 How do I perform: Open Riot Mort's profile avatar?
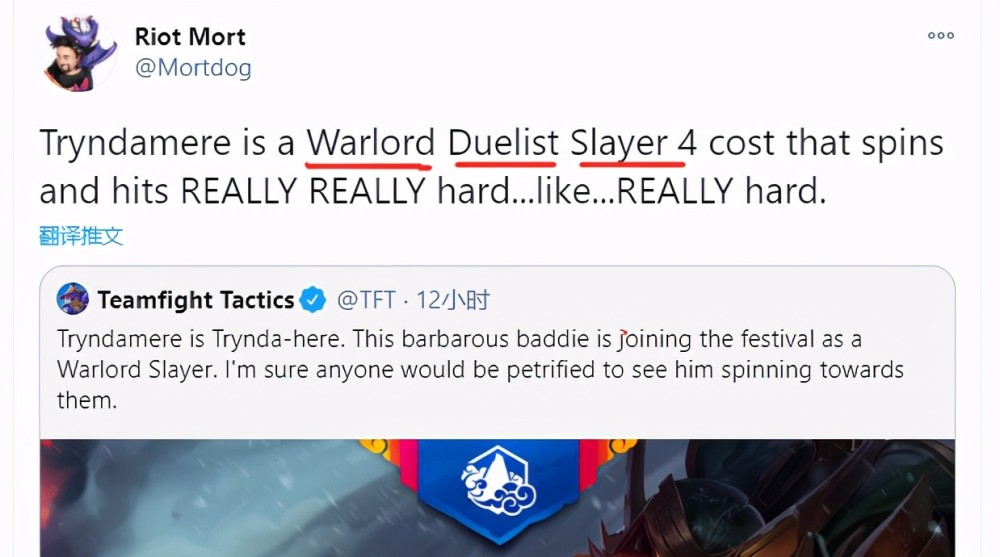click(x=78, y=54)
